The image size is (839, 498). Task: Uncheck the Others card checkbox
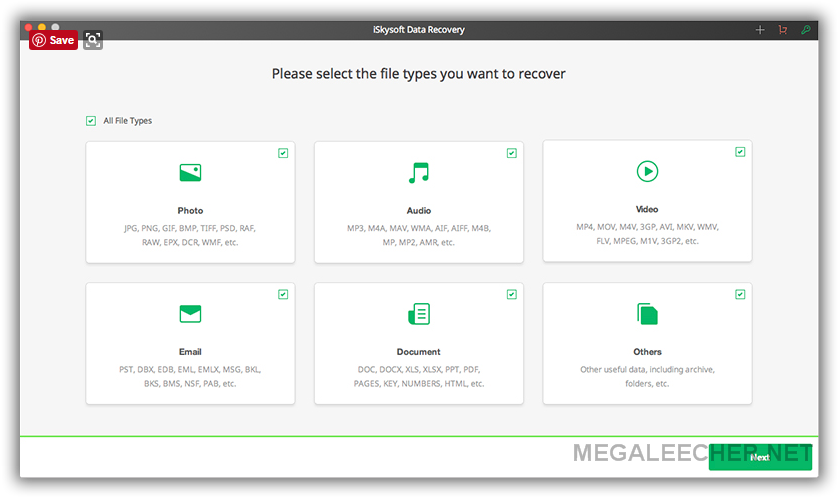[x=740, y=295]
